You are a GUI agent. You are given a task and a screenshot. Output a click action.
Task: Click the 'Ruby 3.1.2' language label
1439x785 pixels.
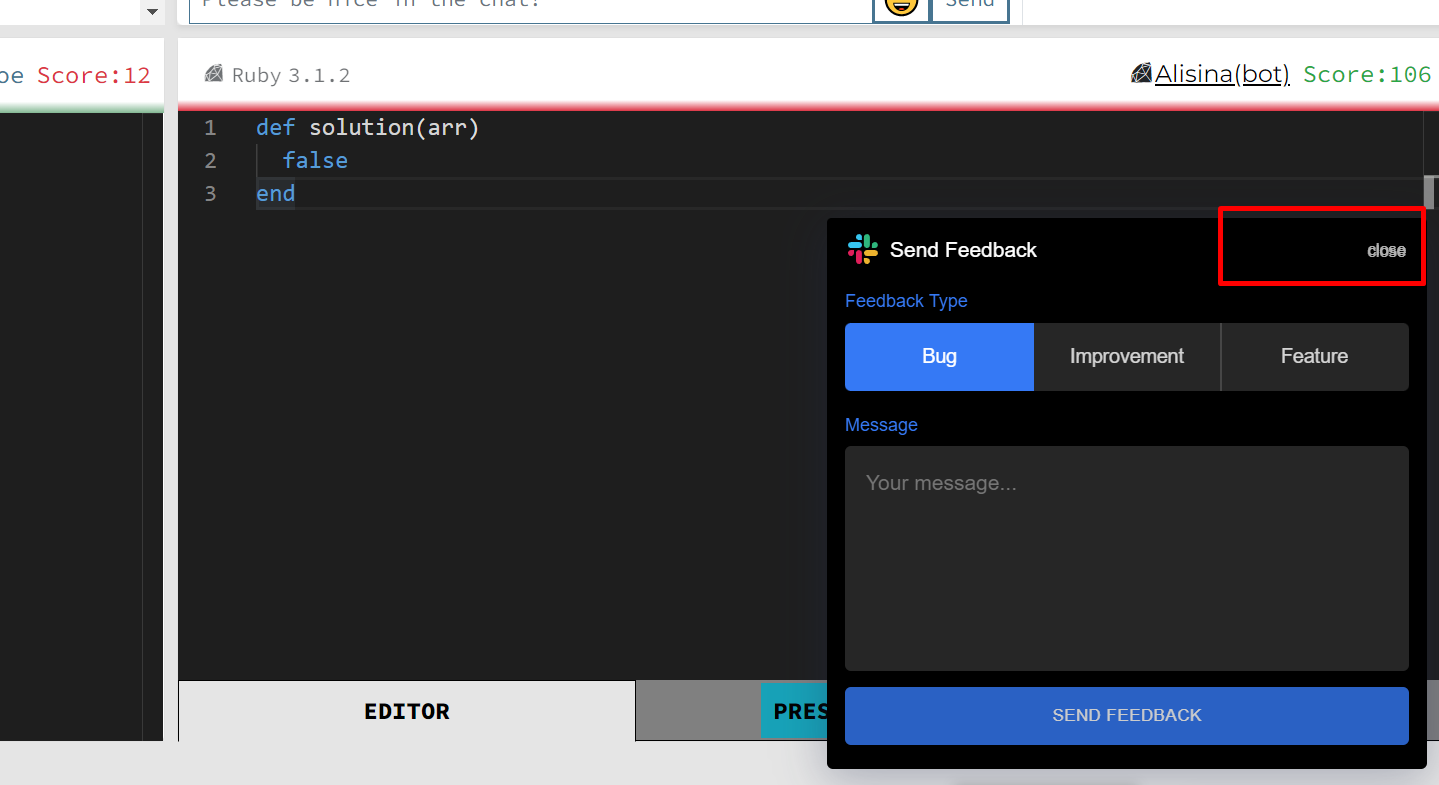[x=291, y=75]
